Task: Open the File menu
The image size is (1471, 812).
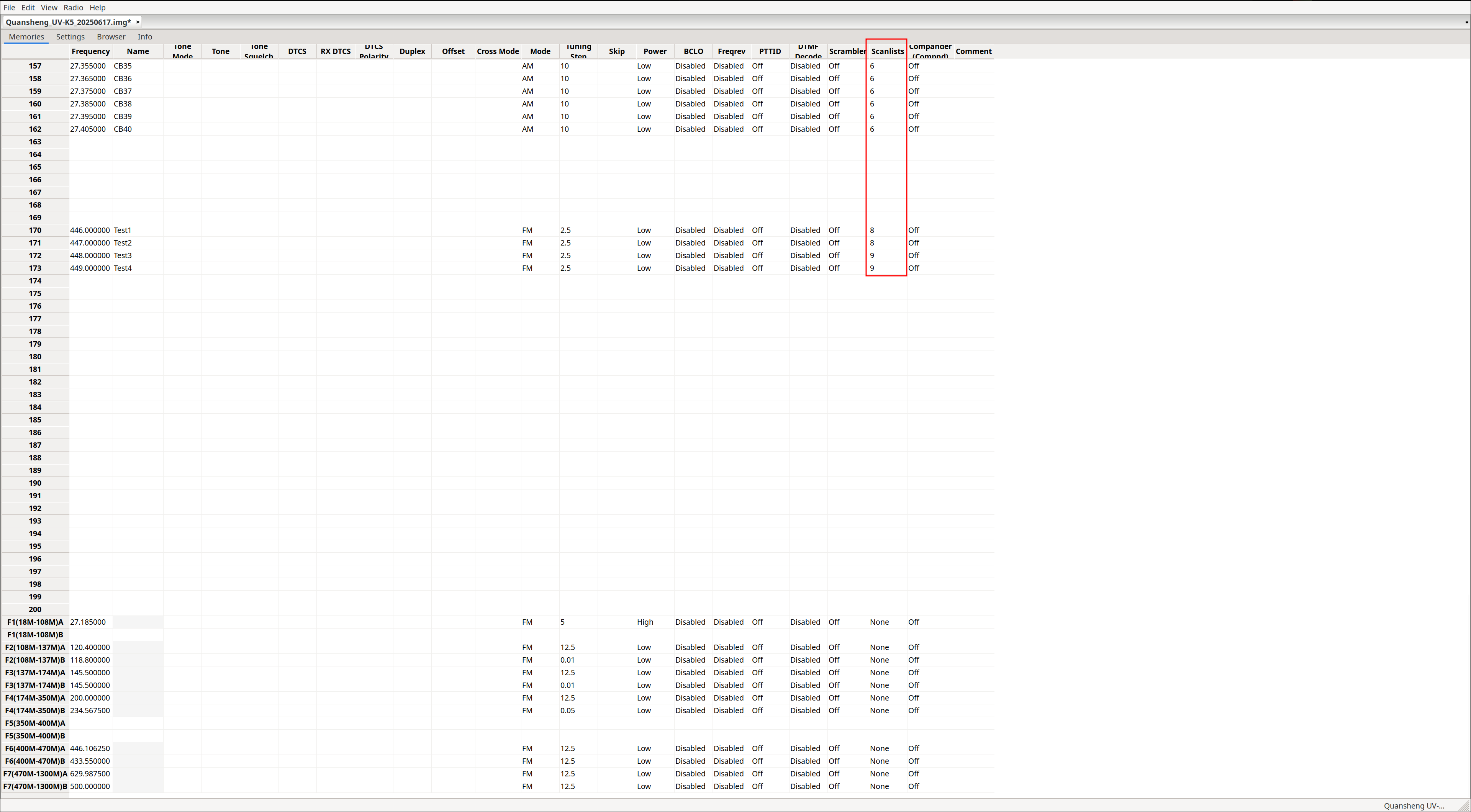Action: (9, 7)
